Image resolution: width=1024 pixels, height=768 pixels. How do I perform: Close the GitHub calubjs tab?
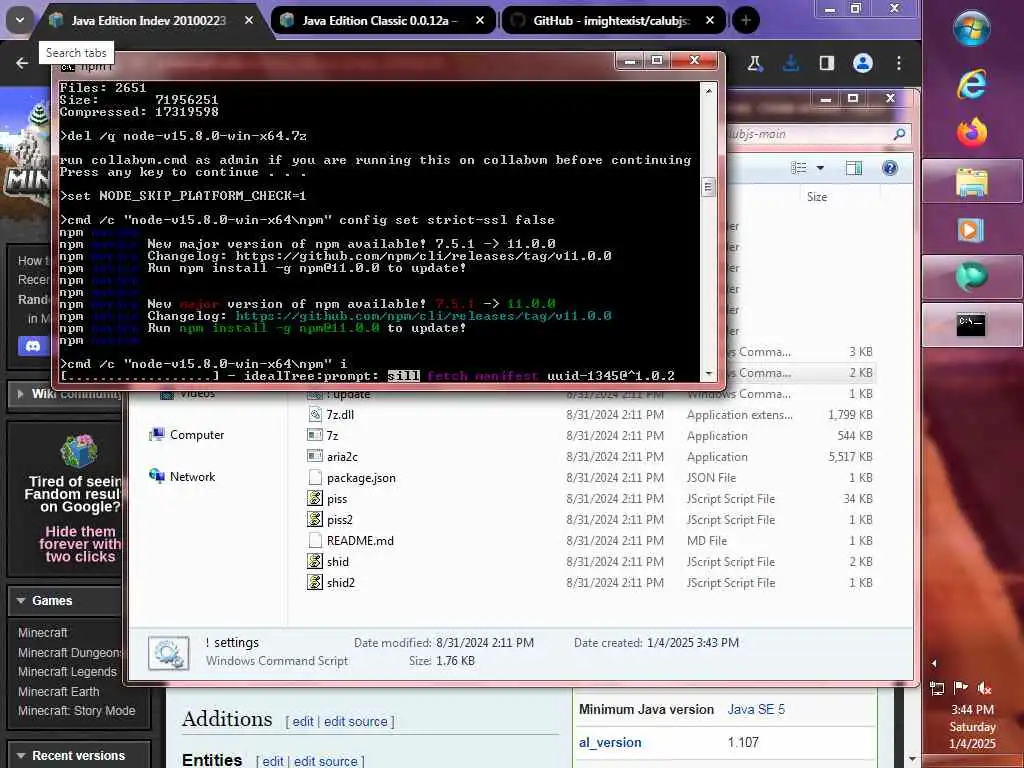(710, 21)
